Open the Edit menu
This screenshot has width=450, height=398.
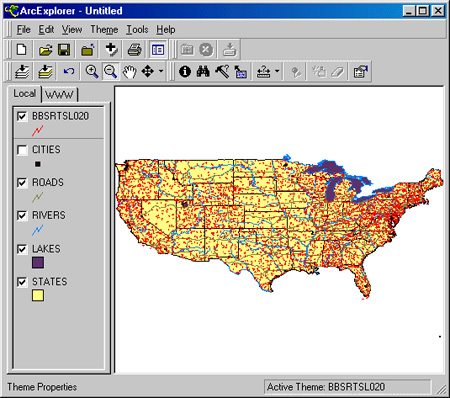46,30
